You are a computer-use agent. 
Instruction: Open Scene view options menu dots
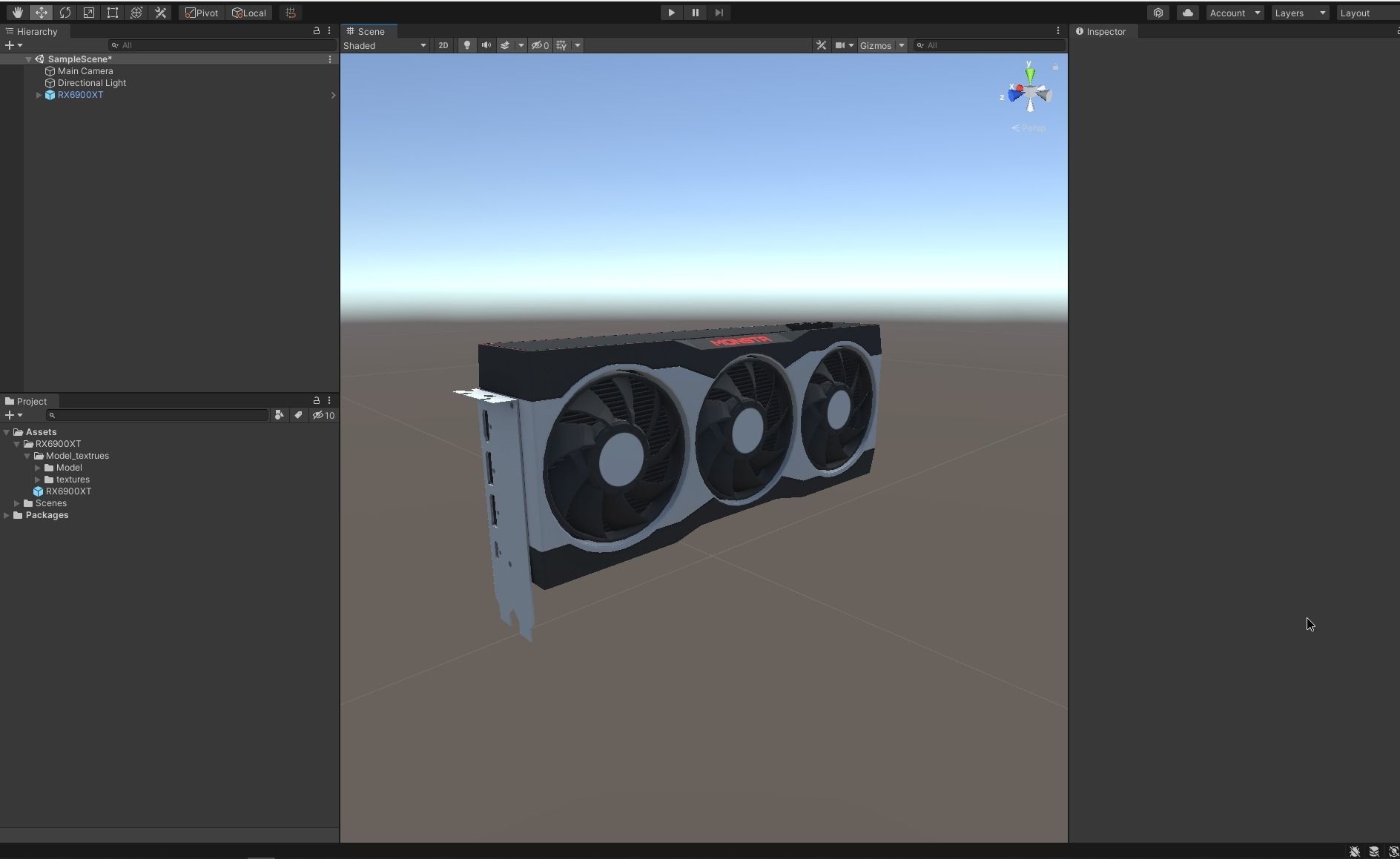(x=1058, y=30)
